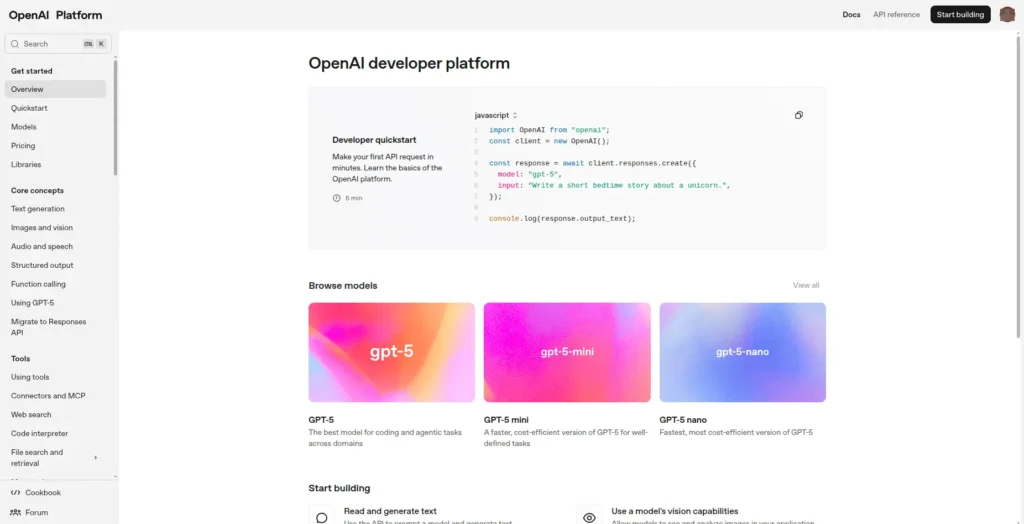Open Pricing in the sidebar
This screenshot has width=1024, height=524.
tap(23, 146)
